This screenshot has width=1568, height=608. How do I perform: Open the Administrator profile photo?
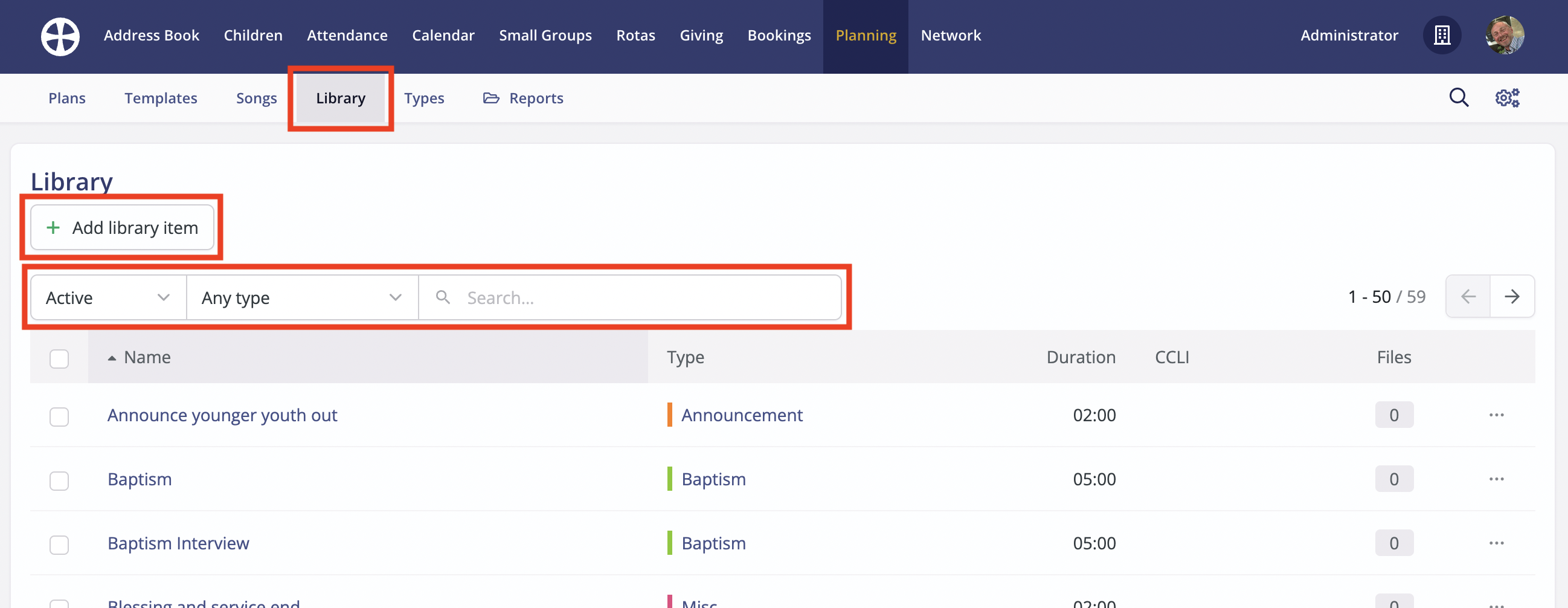pos(1505,35)
